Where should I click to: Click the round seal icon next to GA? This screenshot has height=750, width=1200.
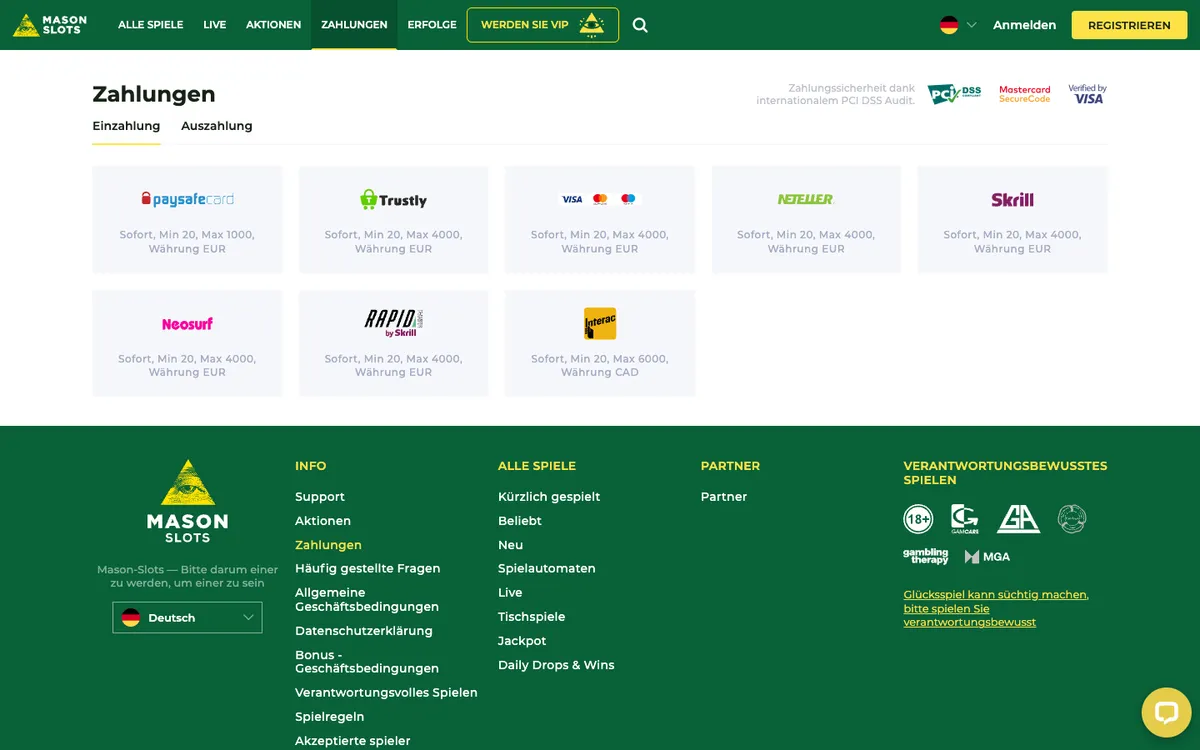(x=1072, y=519)
